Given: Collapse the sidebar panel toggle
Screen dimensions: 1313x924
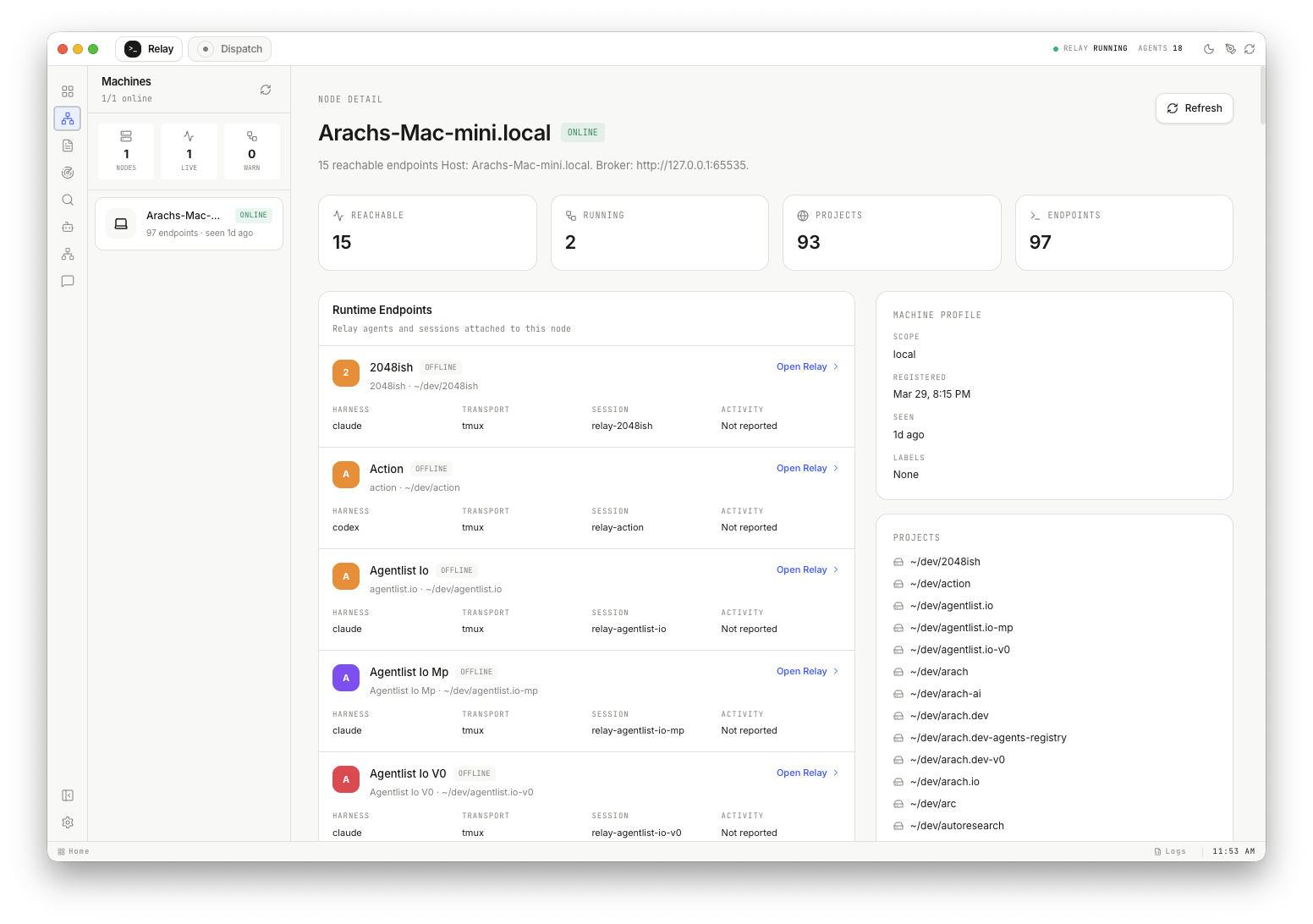Looking at the screenshot, I should point(68,795).
